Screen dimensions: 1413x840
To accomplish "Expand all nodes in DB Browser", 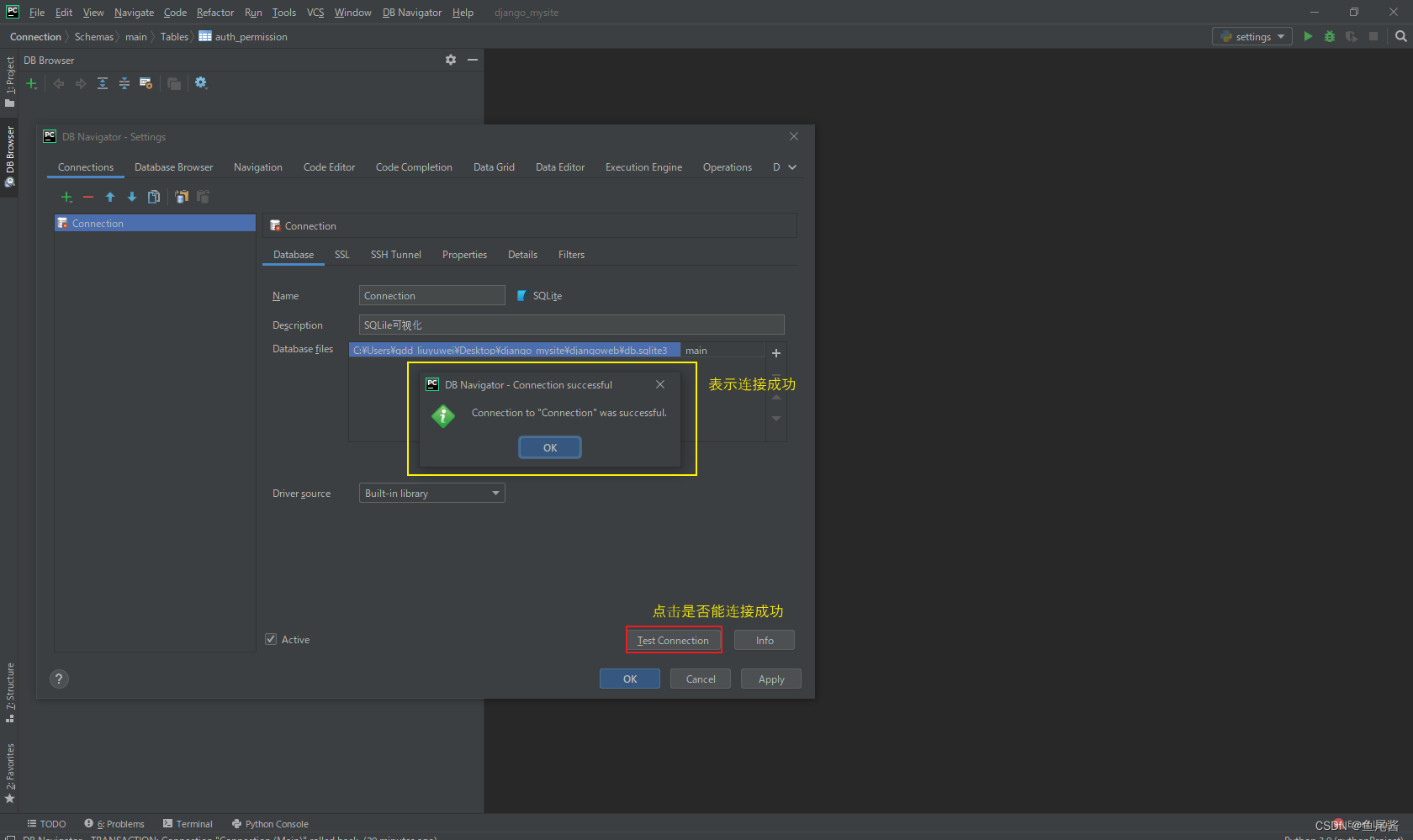I will [103, 83].
